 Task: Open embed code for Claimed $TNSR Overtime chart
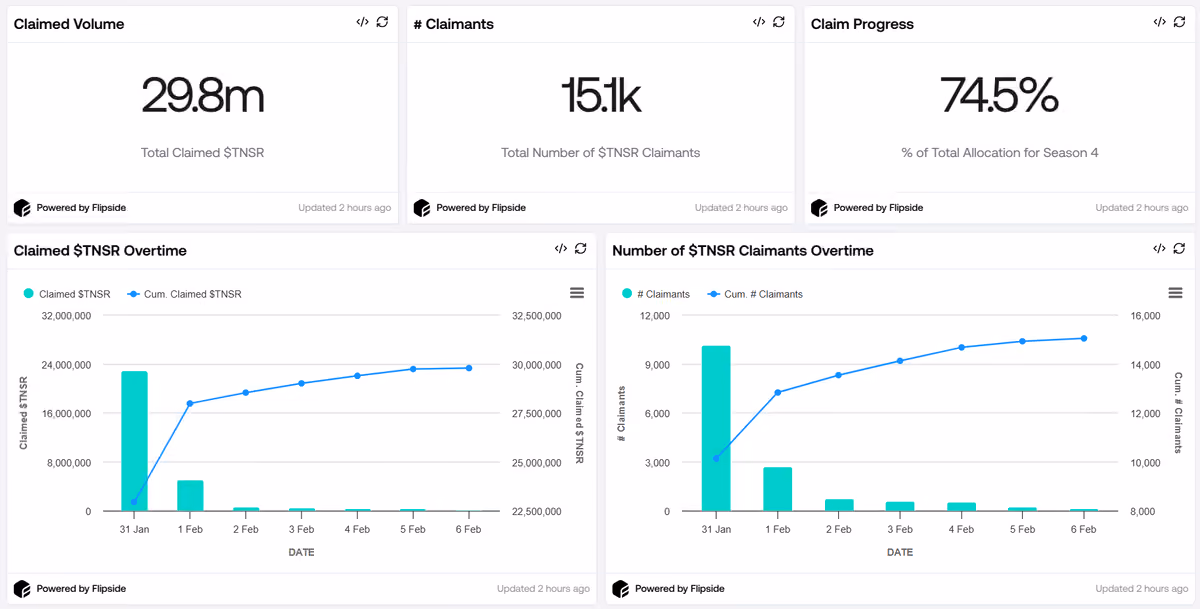tap(561, 249)
